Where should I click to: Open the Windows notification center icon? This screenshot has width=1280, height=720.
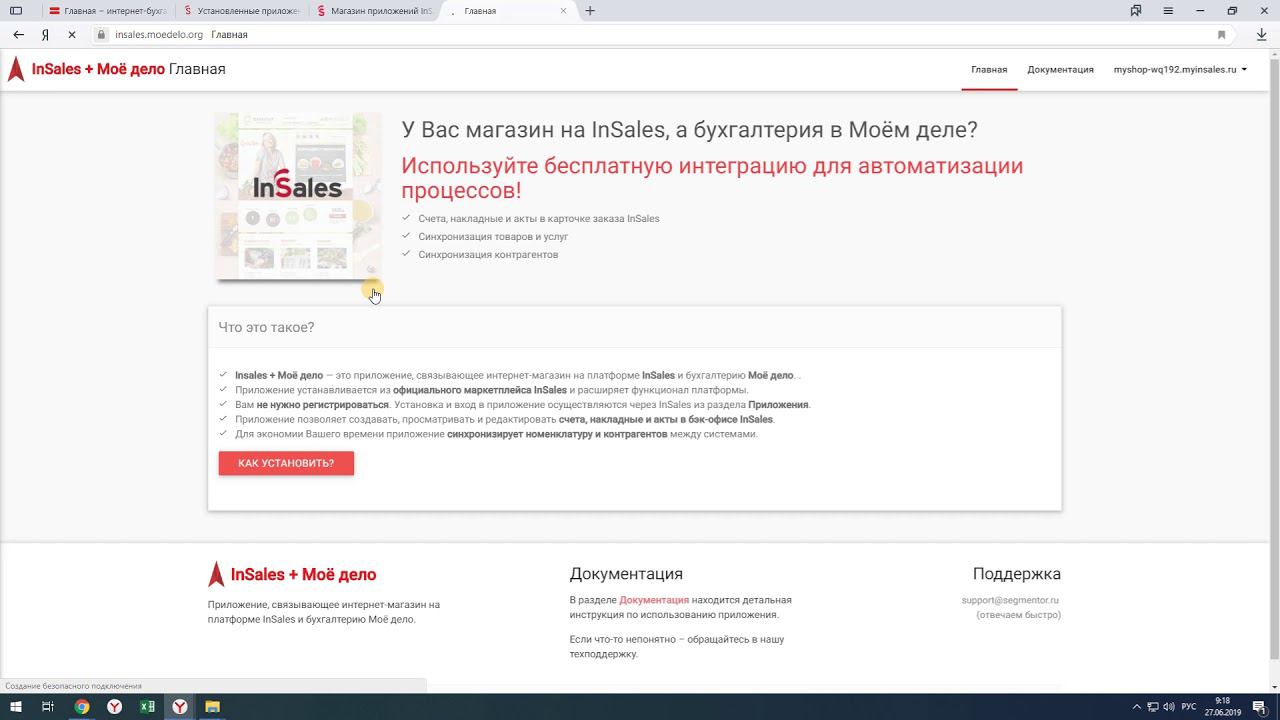[x=1260, y=707]
